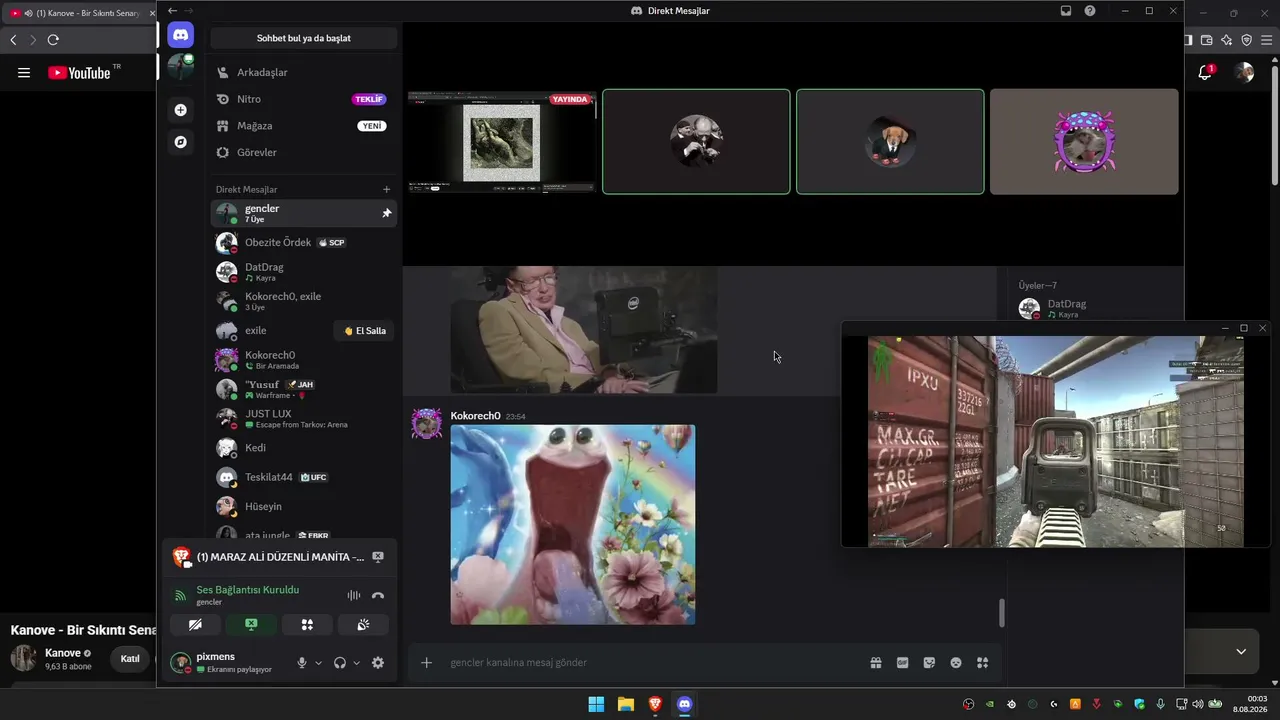Click Sohbet bul ya da başlat search

point(304,38)
